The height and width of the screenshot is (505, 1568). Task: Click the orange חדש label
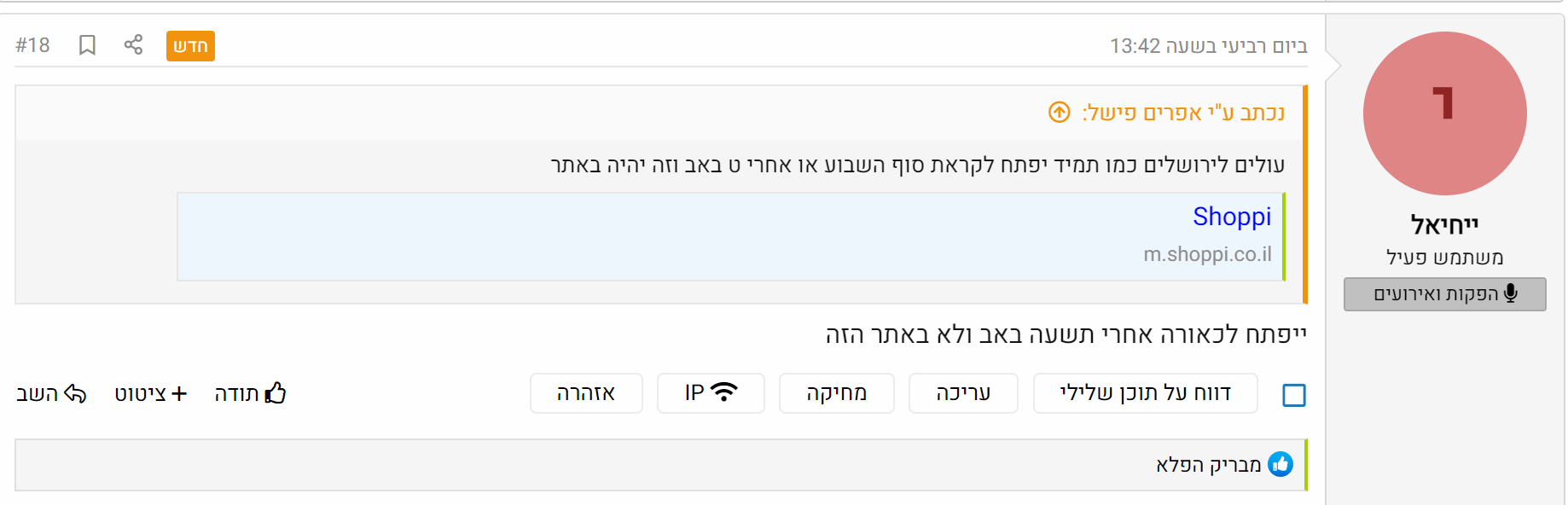190,46
